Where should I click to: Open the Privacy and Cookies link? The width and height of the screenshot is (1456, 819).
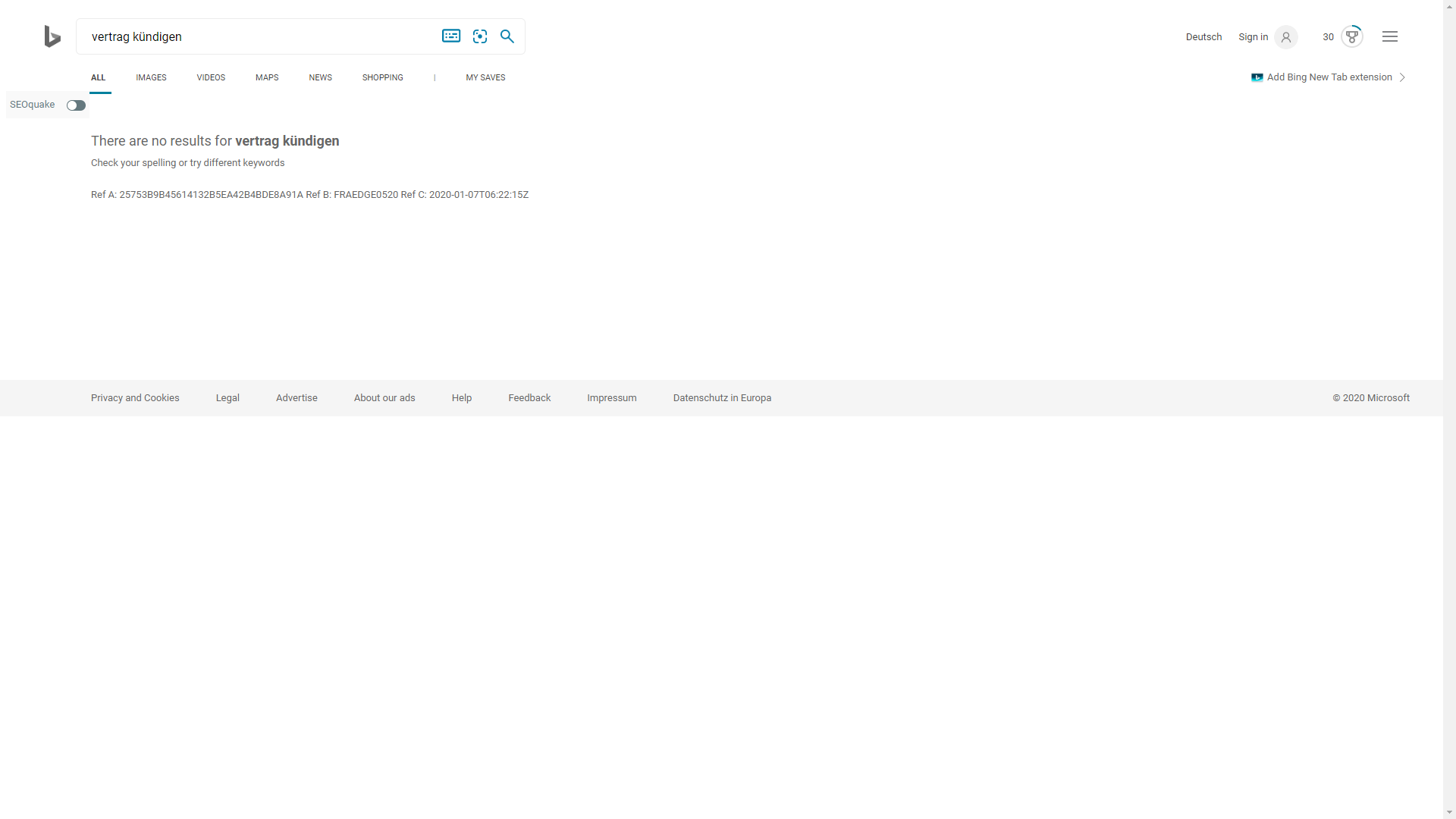(135, 398)
